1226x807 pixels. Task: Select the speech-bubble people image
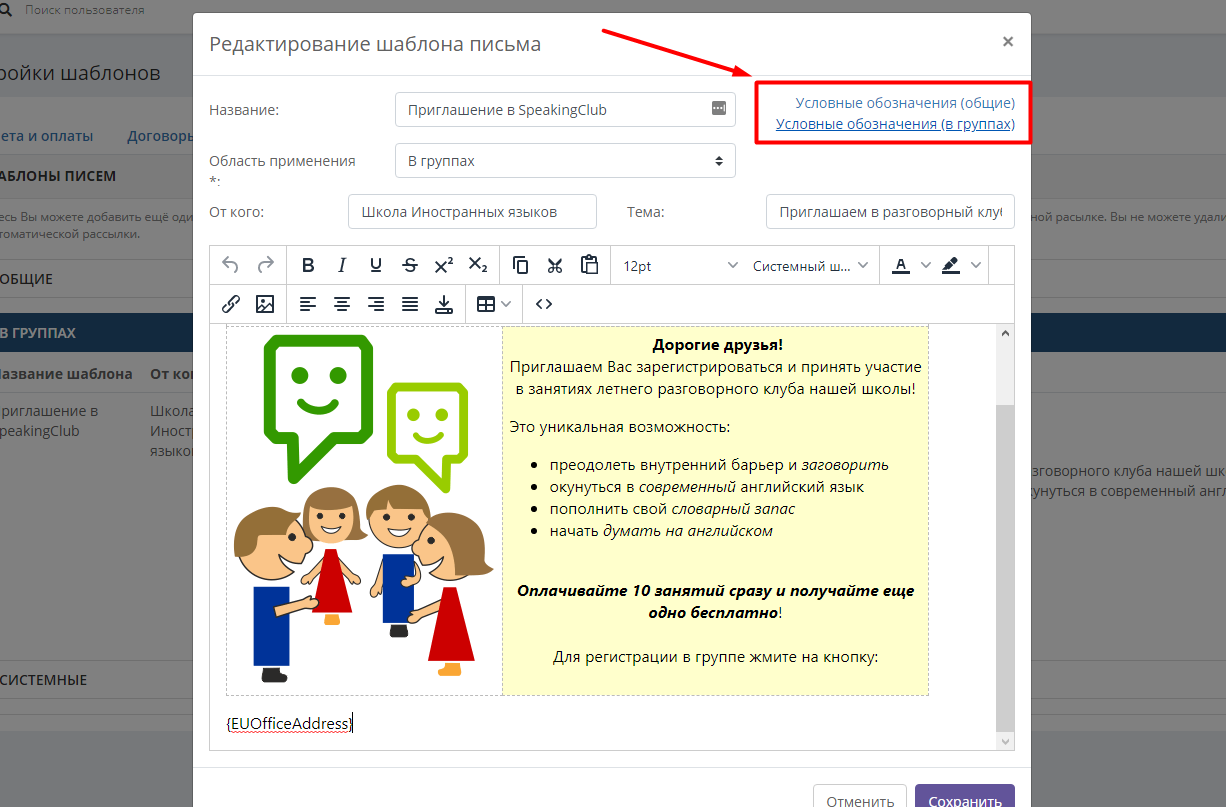pos(364,509)
